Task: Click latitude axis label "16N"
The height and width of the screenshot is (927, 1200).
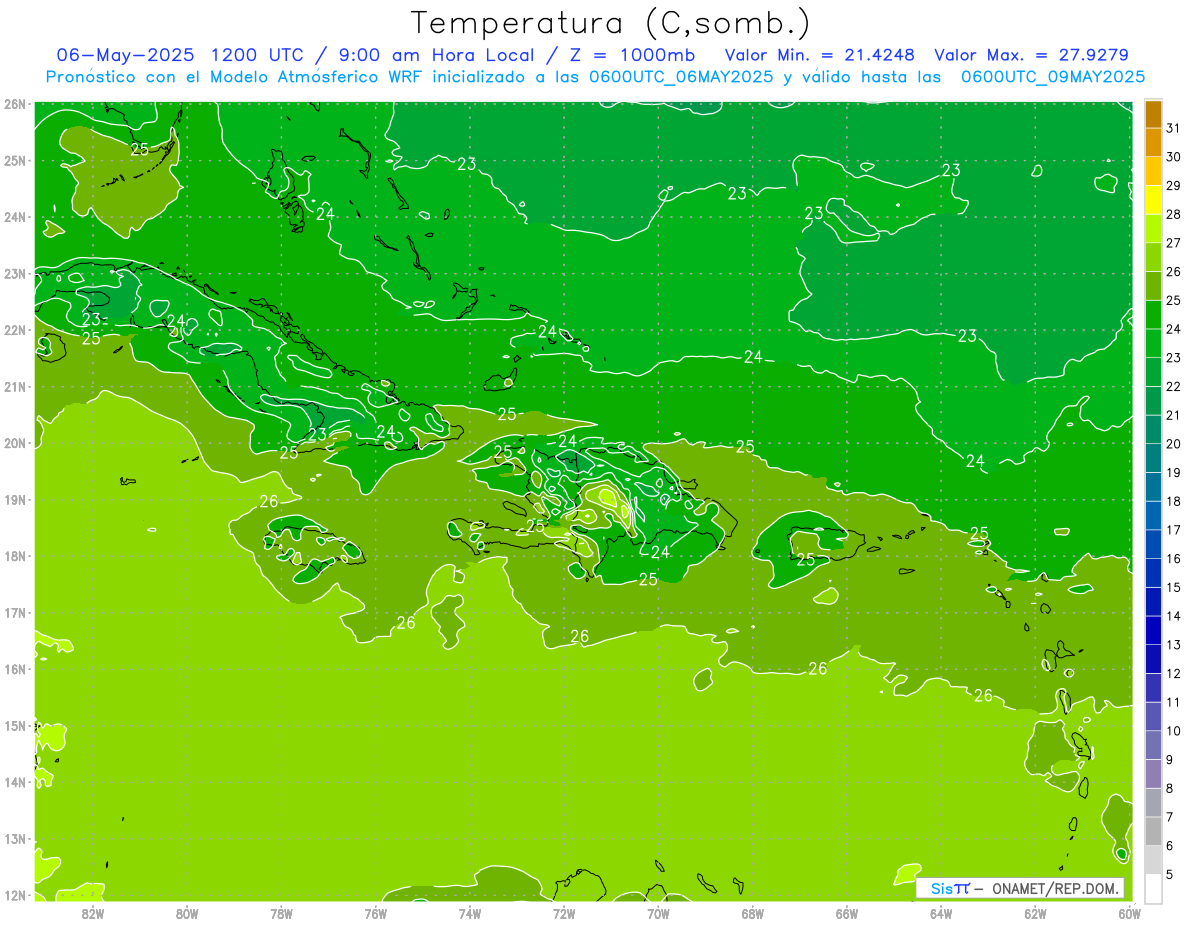Action: [15, 669]
